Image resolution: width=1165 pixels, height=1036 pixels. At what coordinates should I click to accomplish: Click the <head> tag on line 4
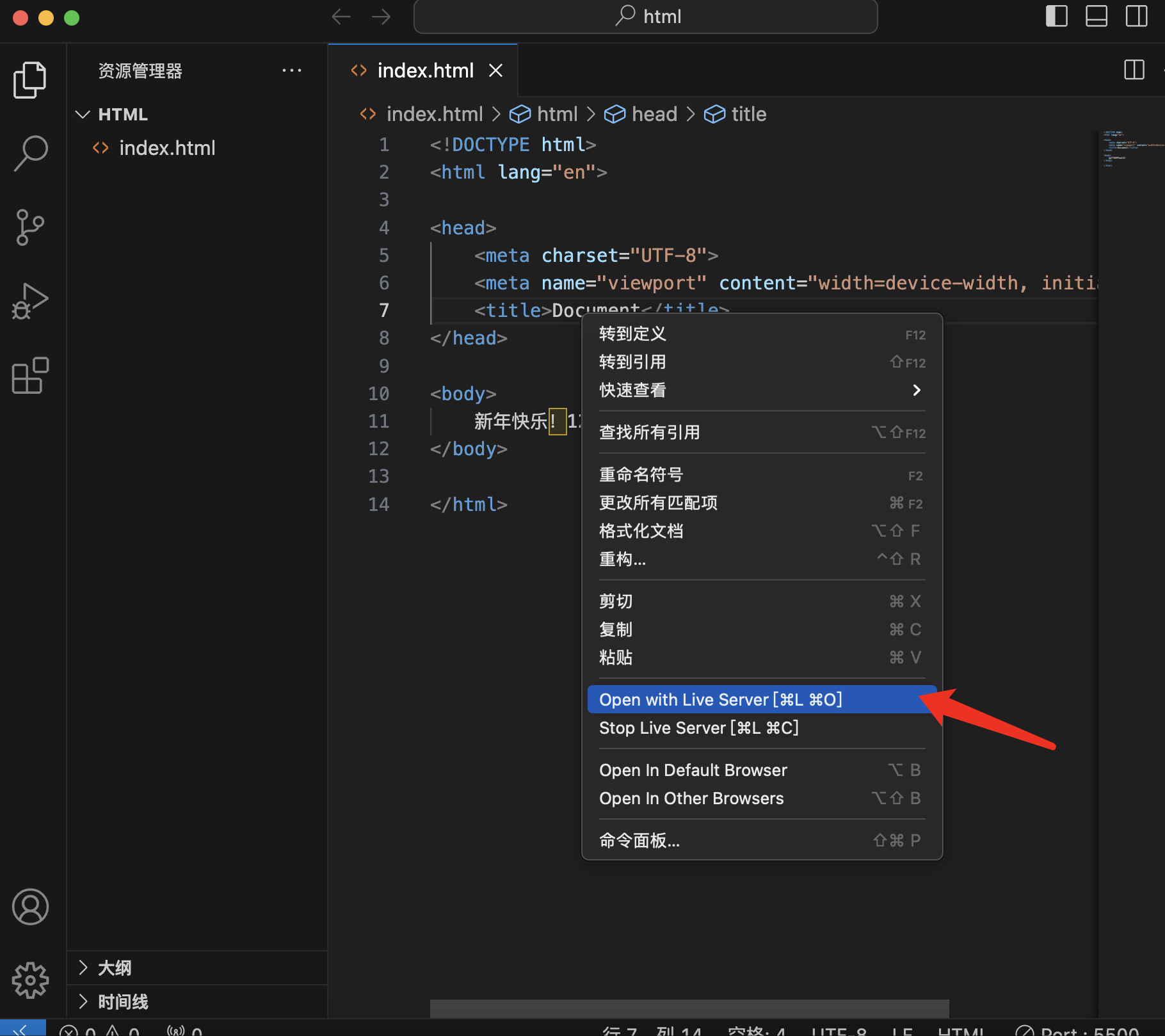(463, 228)
